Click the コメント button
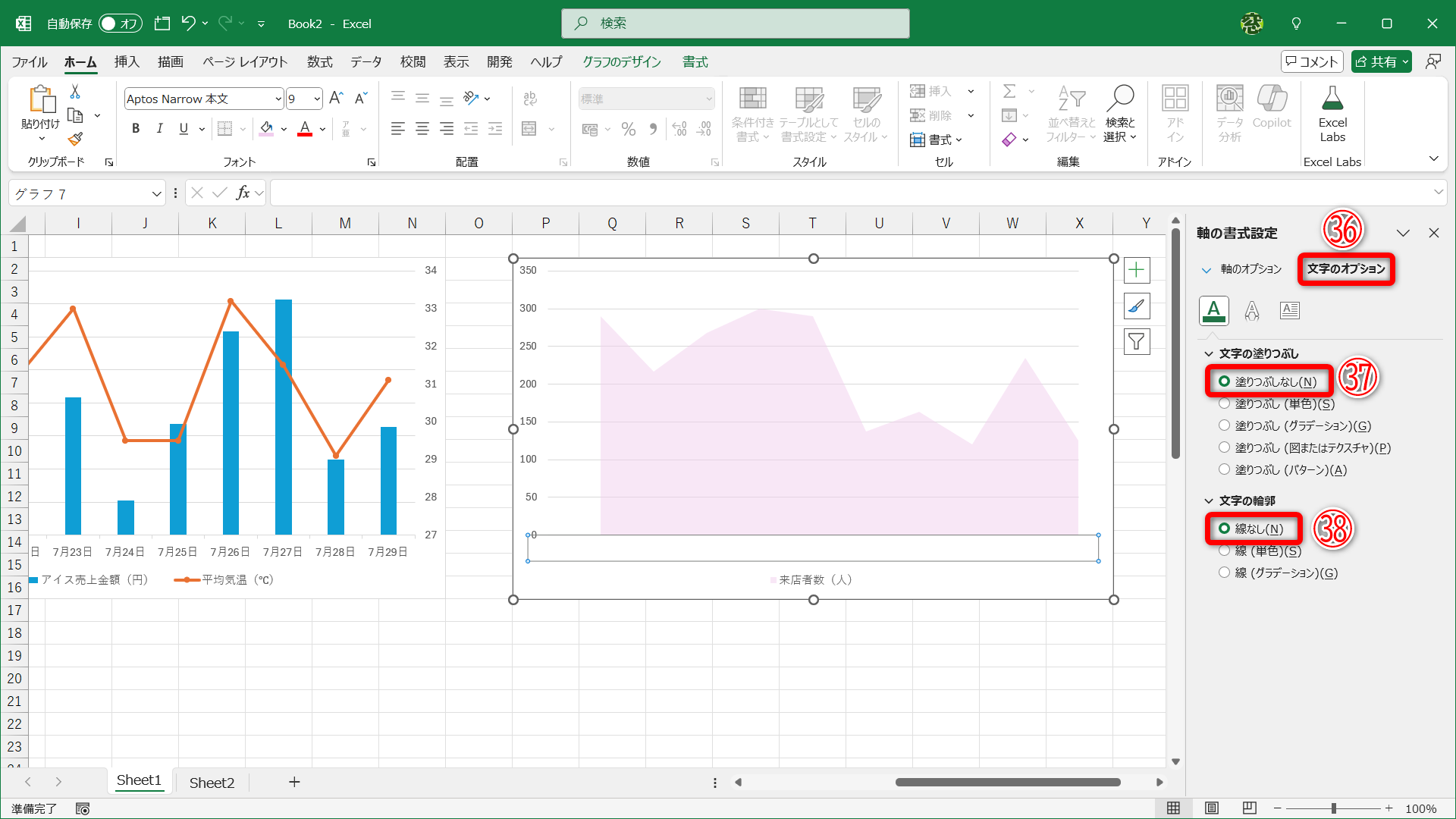1456x819 pixels. 1312,62
